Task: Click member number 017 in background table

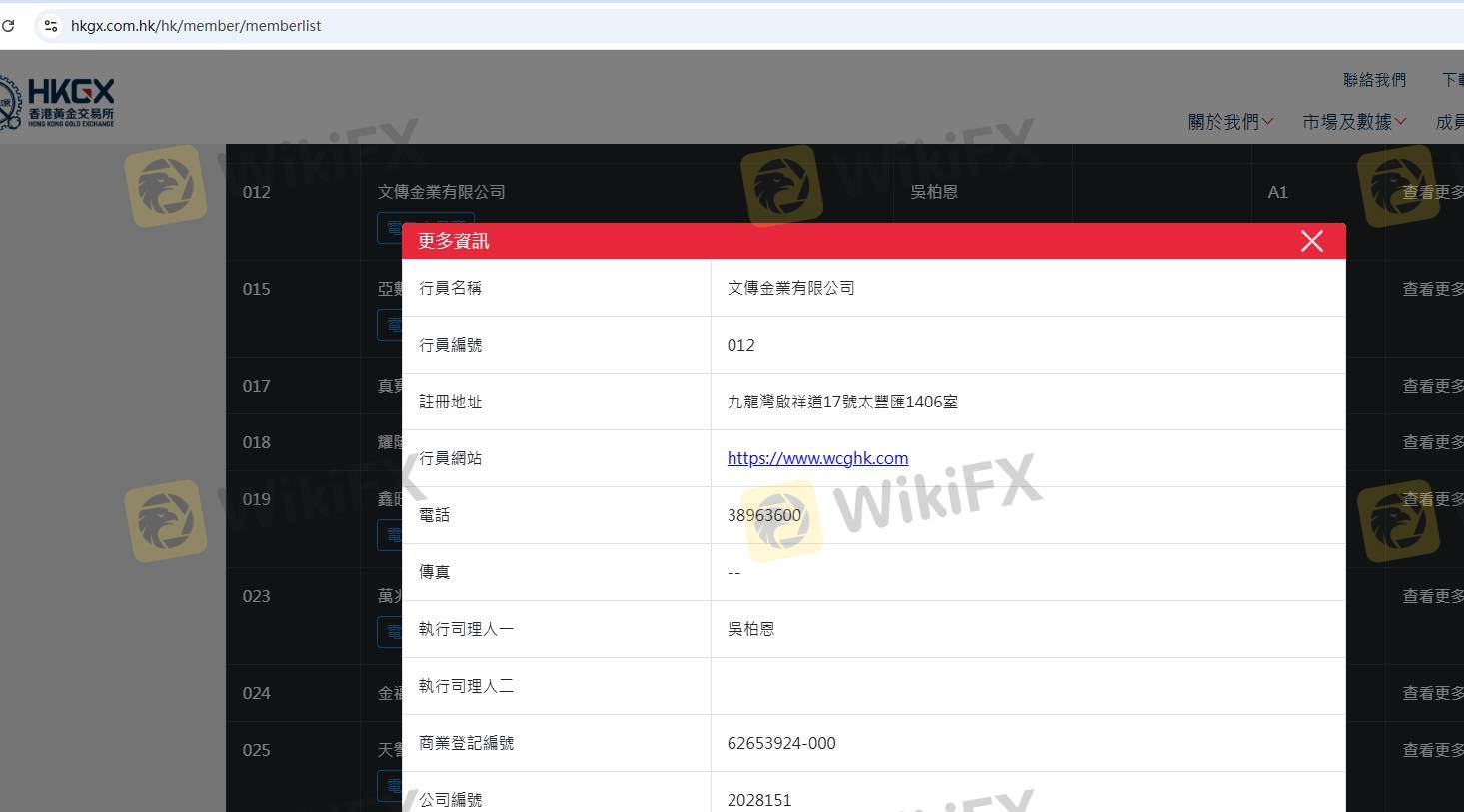Action: (x=257, y=386)
